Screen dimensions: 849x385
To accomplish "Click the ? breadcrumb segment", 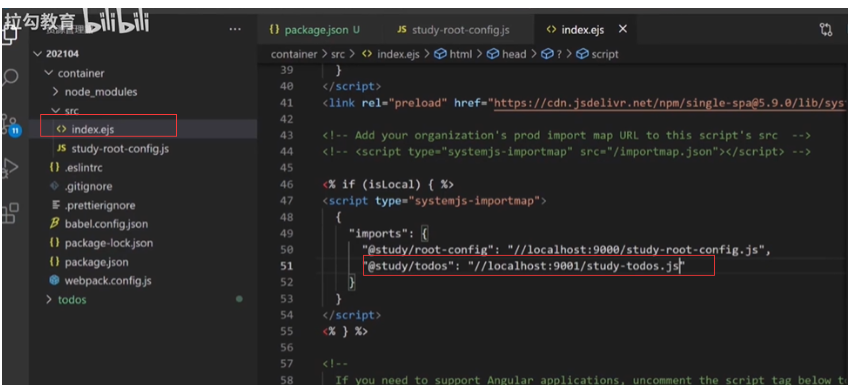I will coord(559,54).
